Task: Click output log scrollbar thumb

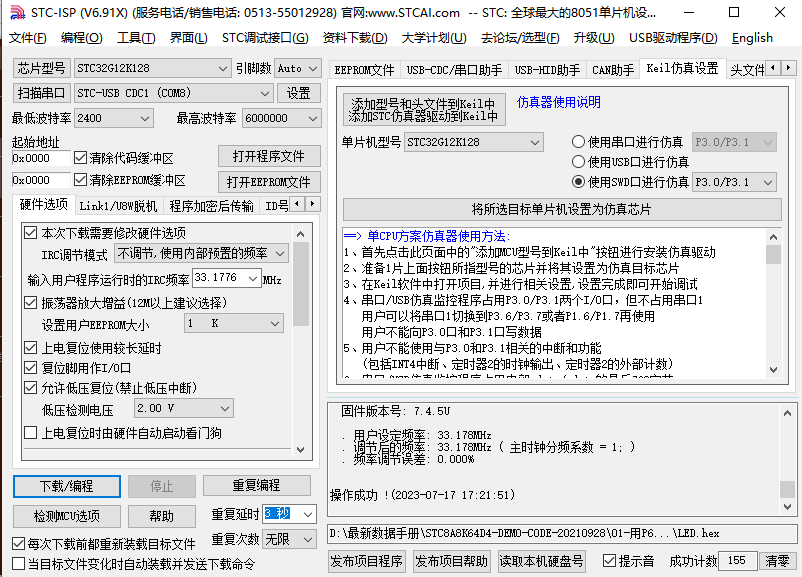Action: (787, 489)
